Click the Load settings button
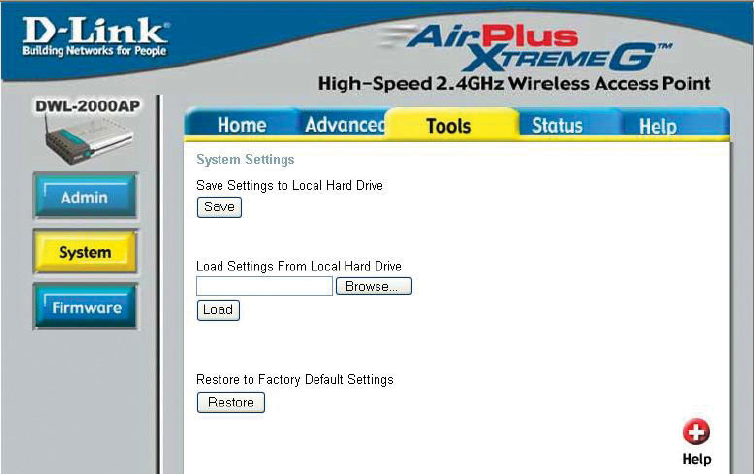This screenshot has width=754, height=474. pos(218,310)
